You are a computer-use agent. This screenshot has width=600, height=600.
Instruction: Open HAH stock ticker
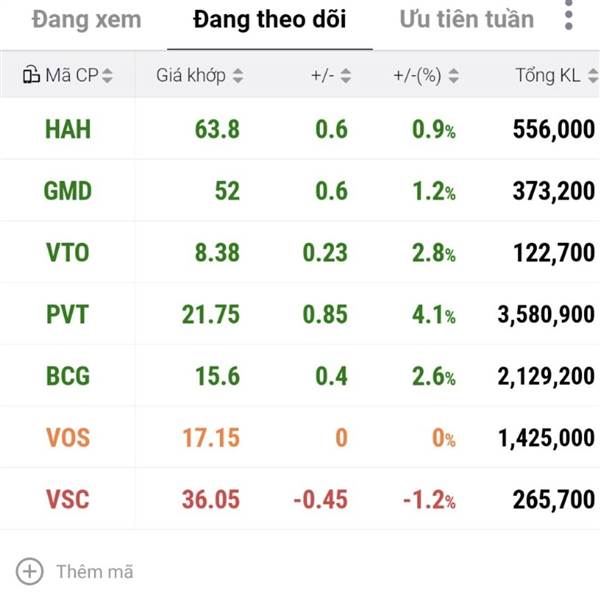click(67, 129)
